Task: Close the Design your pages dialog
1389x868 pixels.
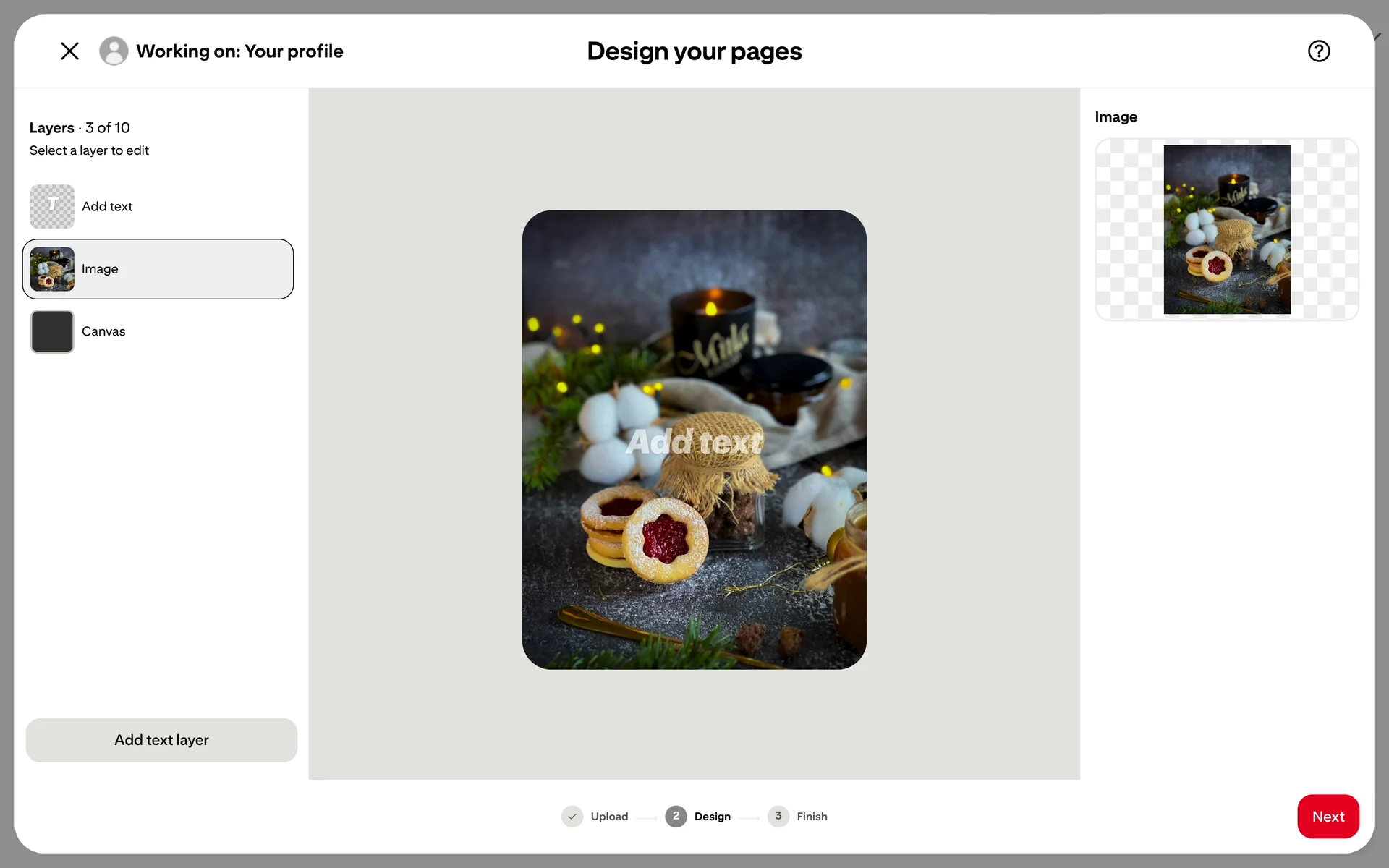Action: 69,51
